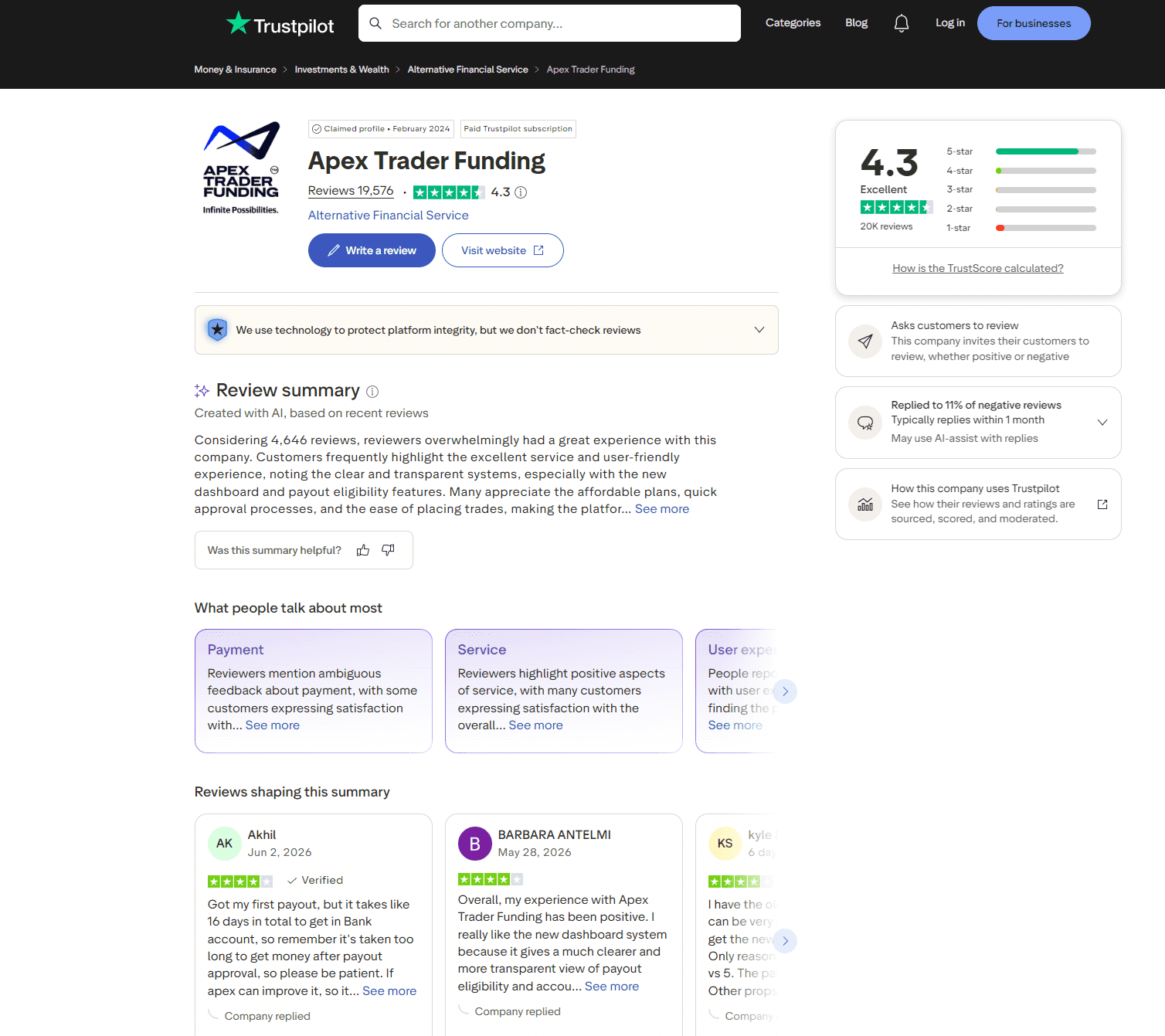Click the 20K reviews text
Viewport: 1165px width, 1036px height.
pos(886,226)
